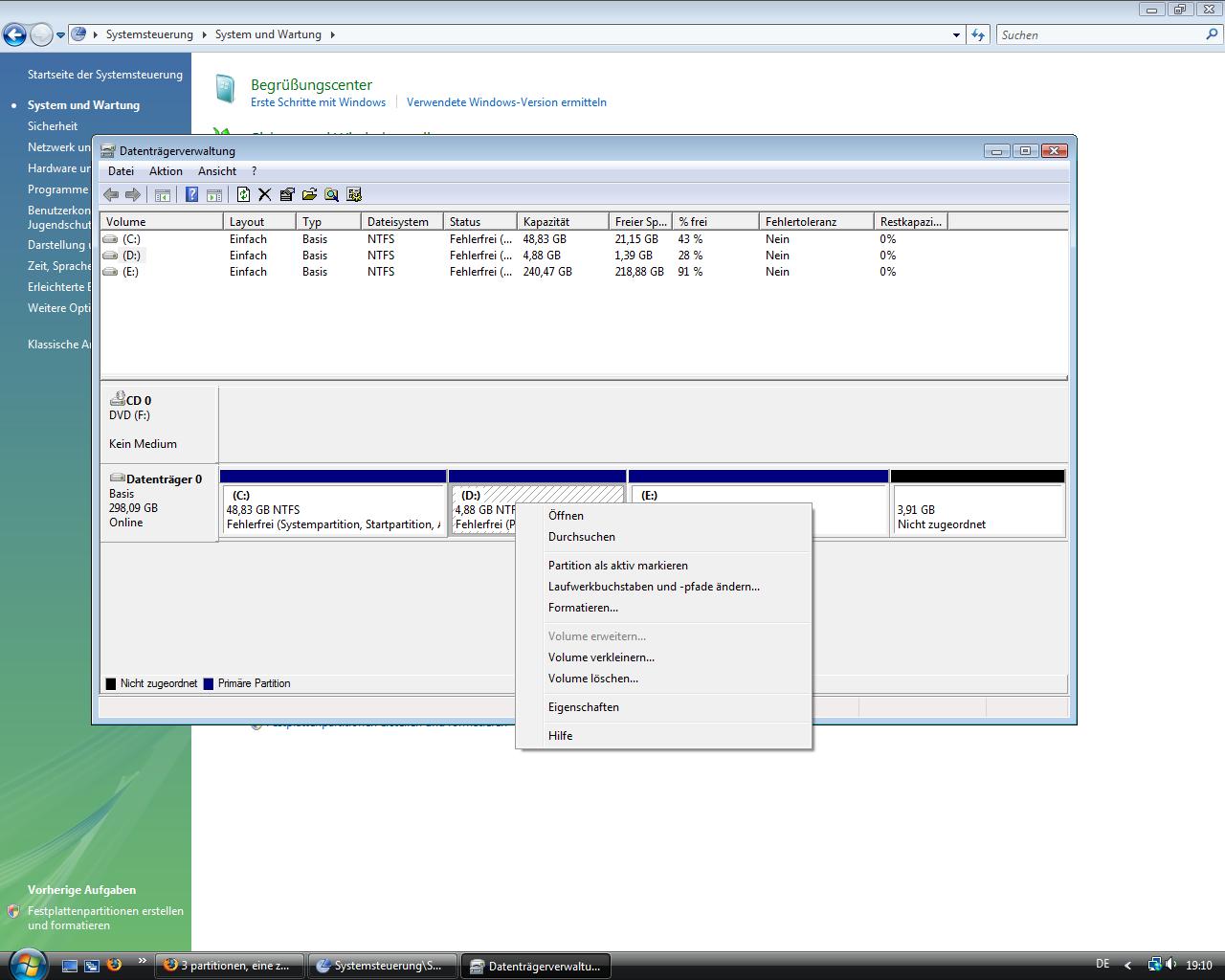Select Partition als aktiv markieren

click(663, 566)
